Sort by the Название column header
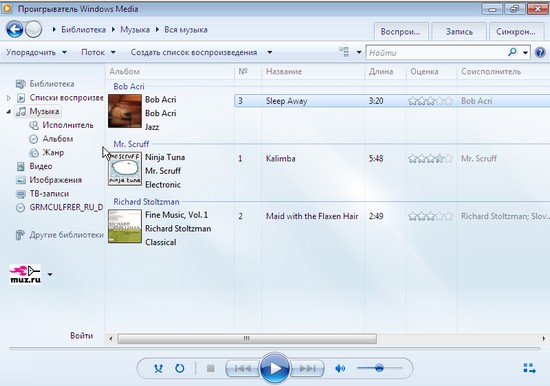The height and width of the screenshot is (386, 550). [x=313, y=72]
